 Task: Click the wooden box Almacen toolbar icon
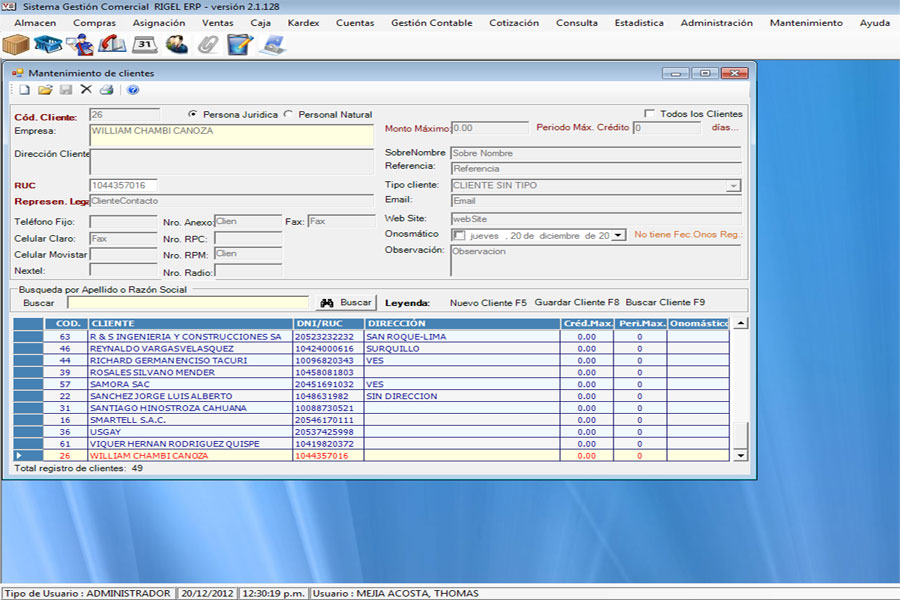click(16, 44)
